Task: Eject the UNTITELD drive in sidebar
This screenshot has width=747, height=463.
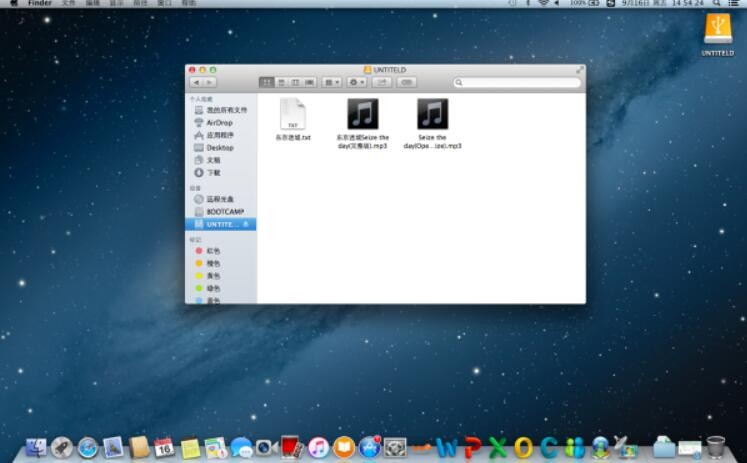Action: [x=246, y=224]
